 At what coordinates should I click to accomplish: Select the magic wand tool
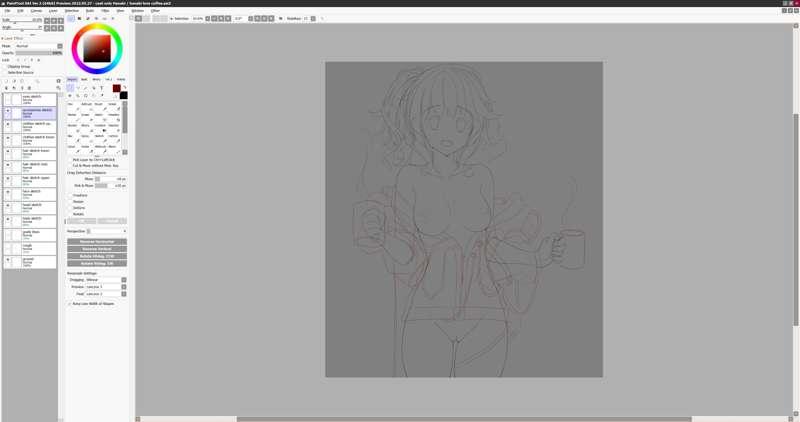click(86, 88)
